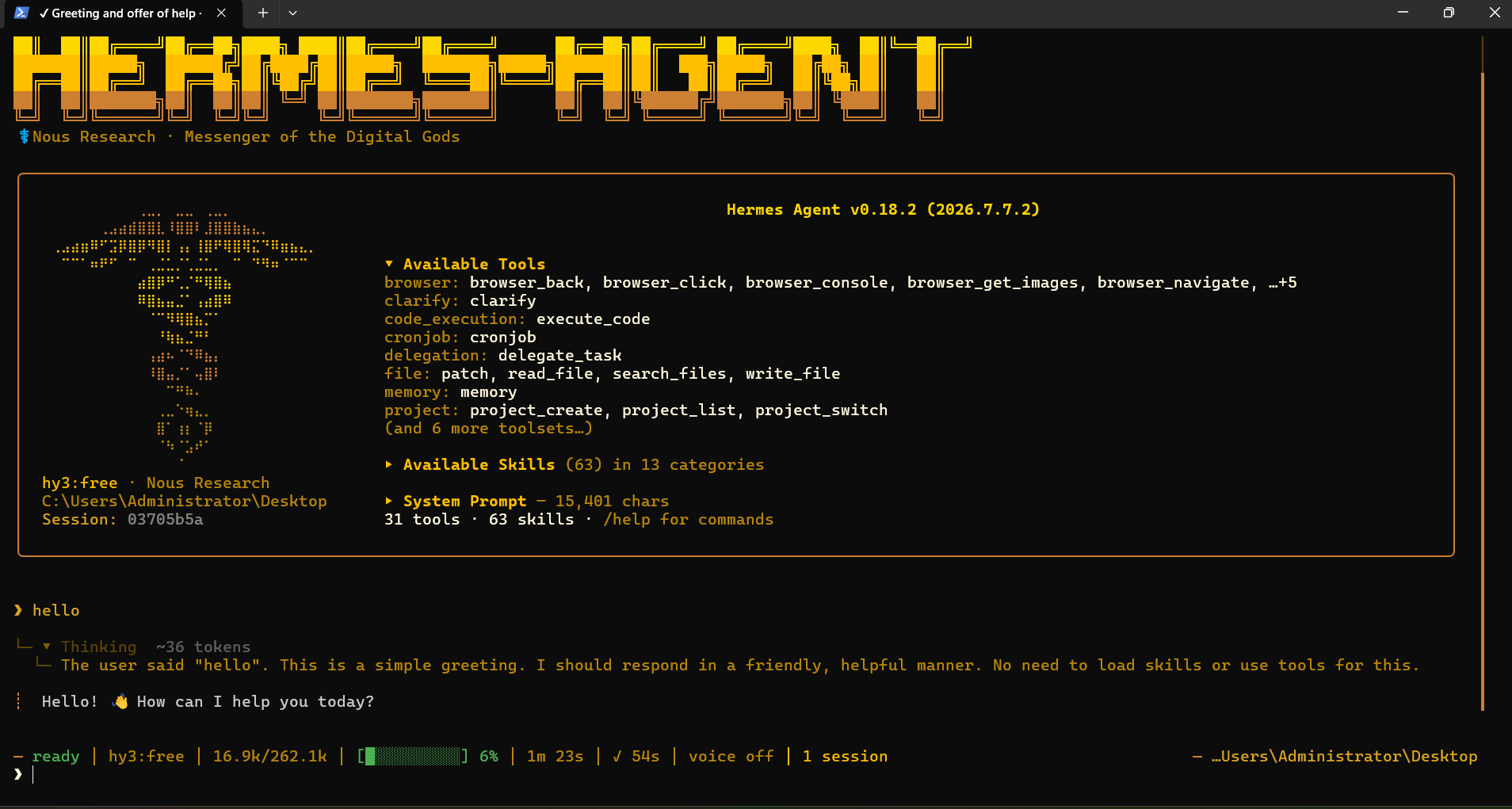Click '(and 6 more toolsets…)' text
The width and height of the screenshot is (1512, 809).
tap(489, 429)
